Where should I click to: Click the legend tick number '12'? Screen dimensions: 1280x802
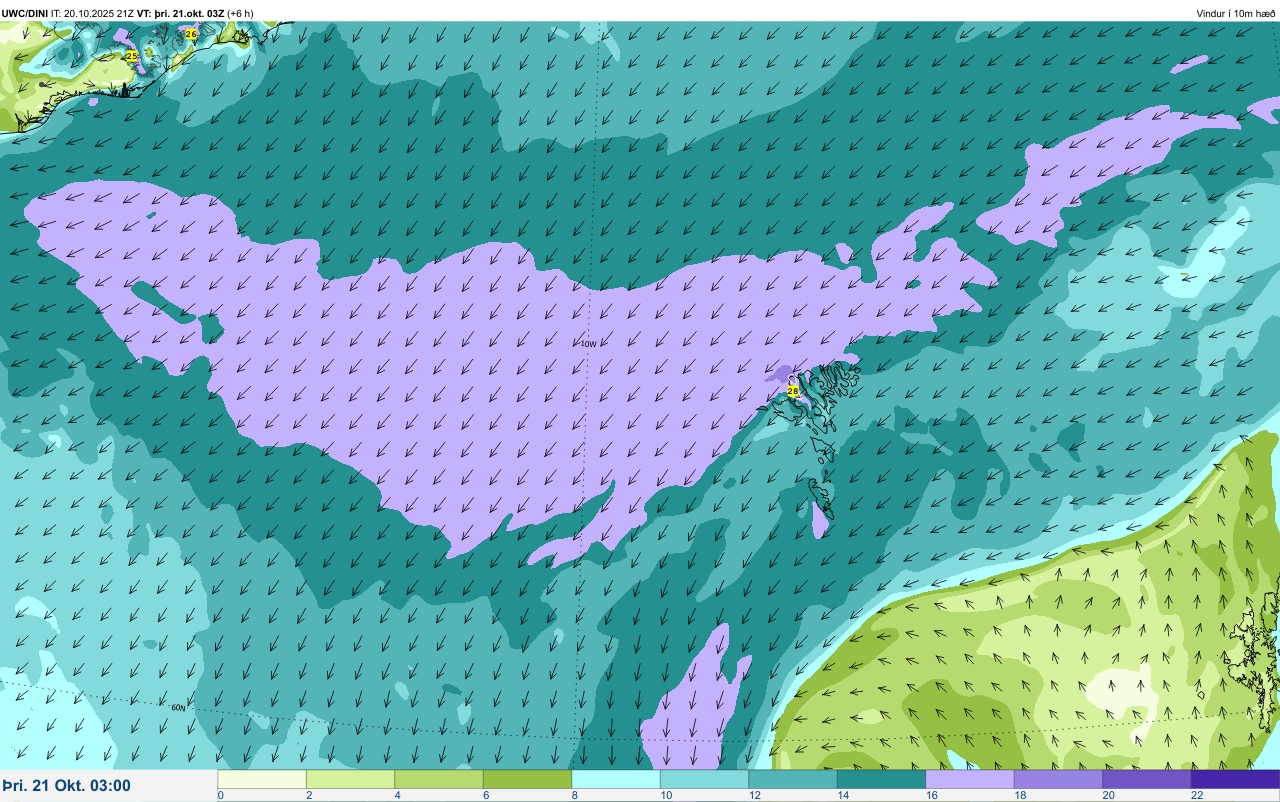point(755,796)
